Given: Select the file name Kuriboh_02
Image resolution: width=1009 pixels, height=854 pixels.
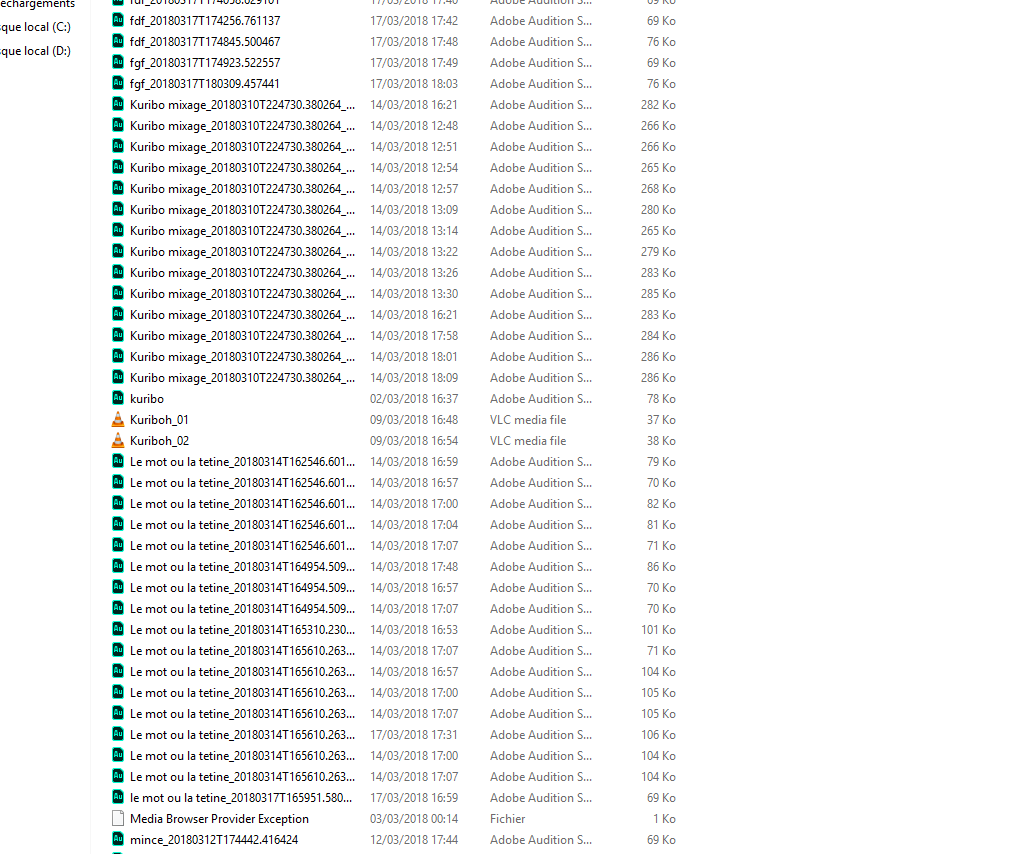Looking at the screenshot, I should (159, 441).
